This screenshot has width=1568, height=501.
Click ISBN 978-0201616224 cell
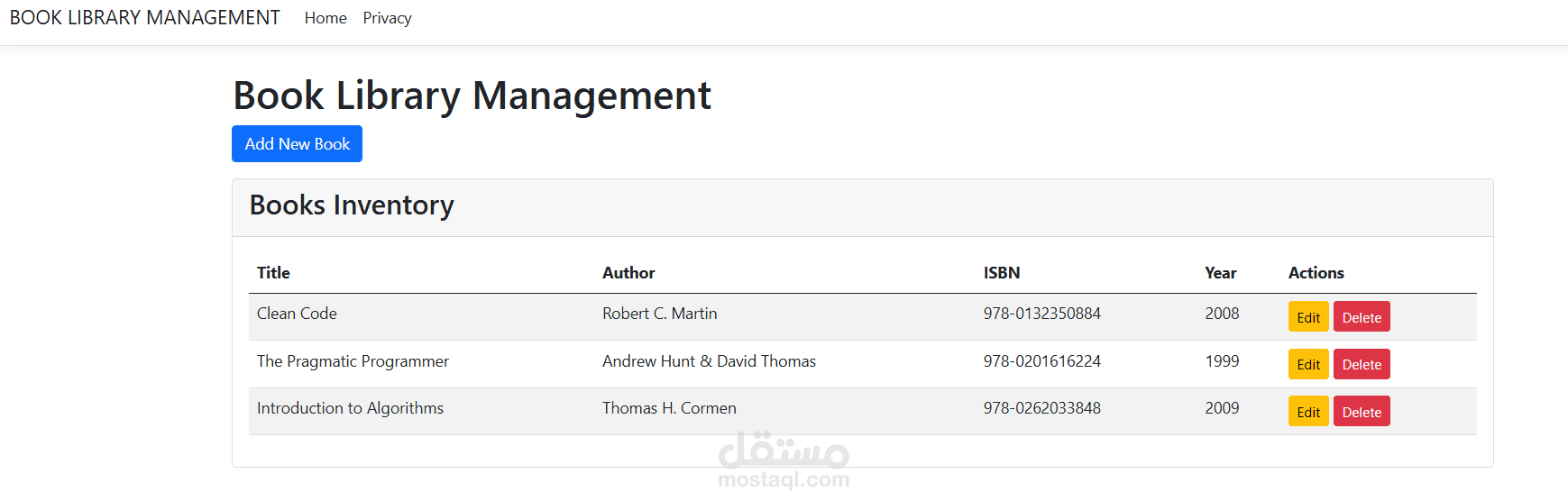tap(1041, 361)
